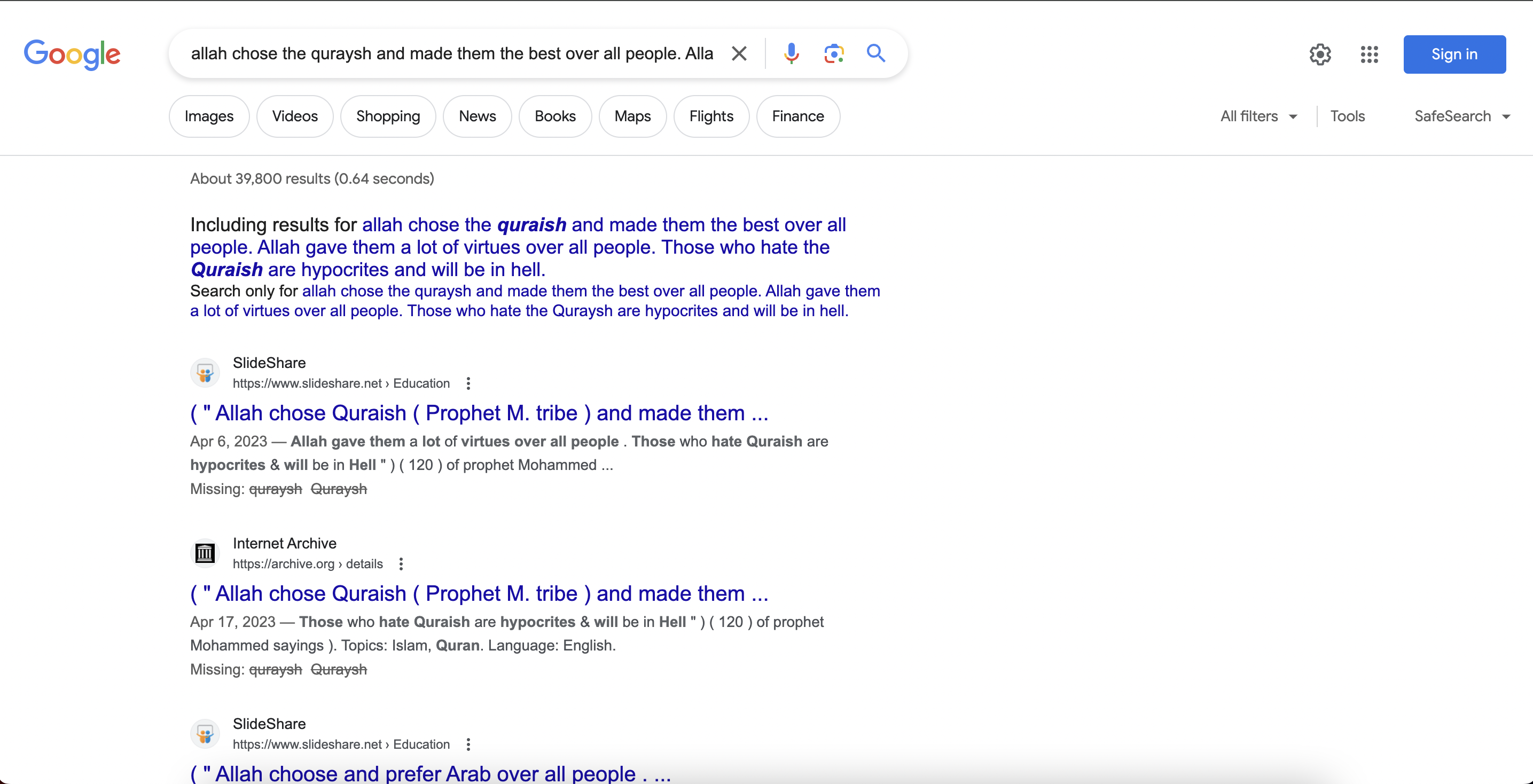Screen dimensions: 1533x784
Task: Click the Internet Archive favicon
Action: coord(205,553)
